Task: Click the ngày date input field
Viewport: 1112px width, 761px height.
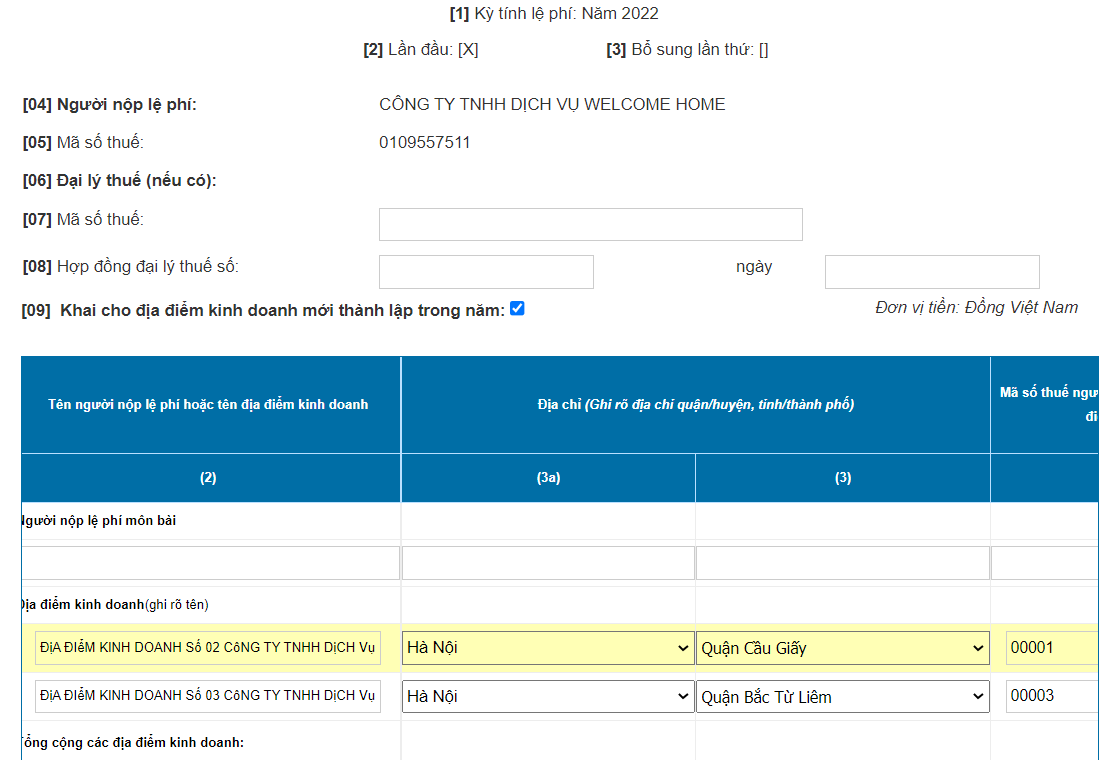Action: pyautogui.click(x=931, y=272)
